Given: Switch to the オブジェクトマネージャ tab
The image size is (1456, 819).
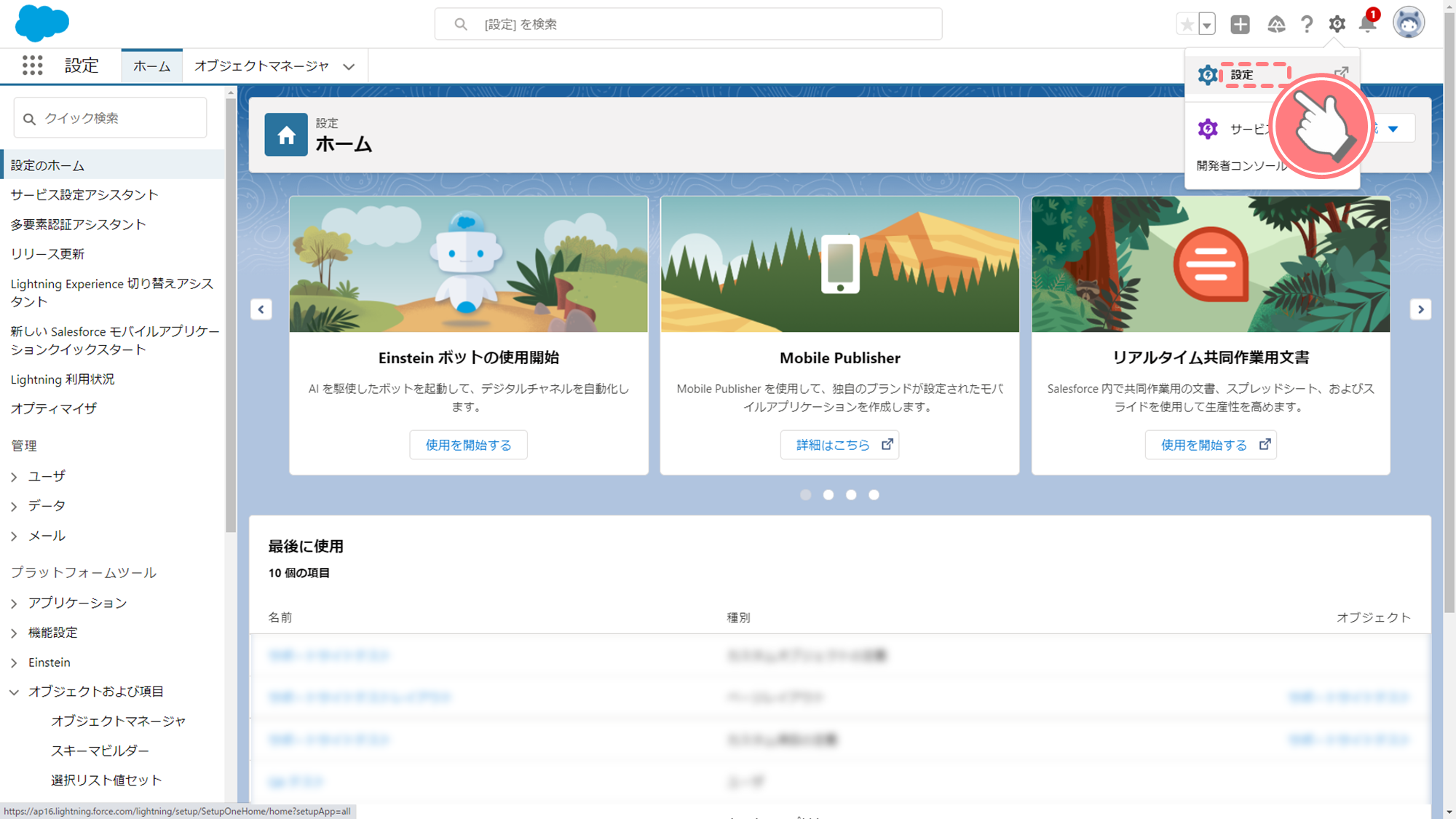Looking at the screenshot, I should point(261,66).
